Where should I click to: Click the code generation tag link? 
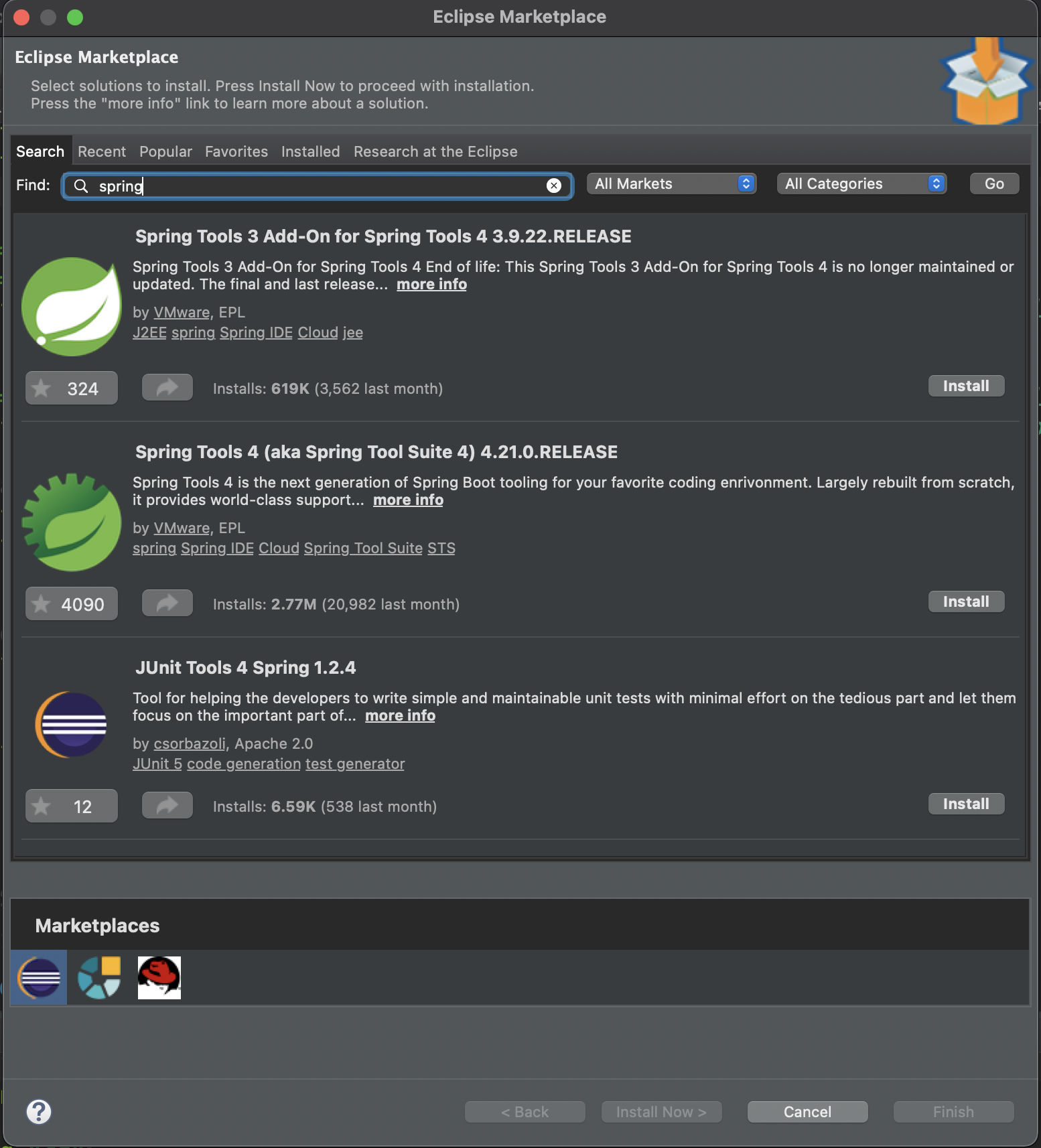[244, 764]
